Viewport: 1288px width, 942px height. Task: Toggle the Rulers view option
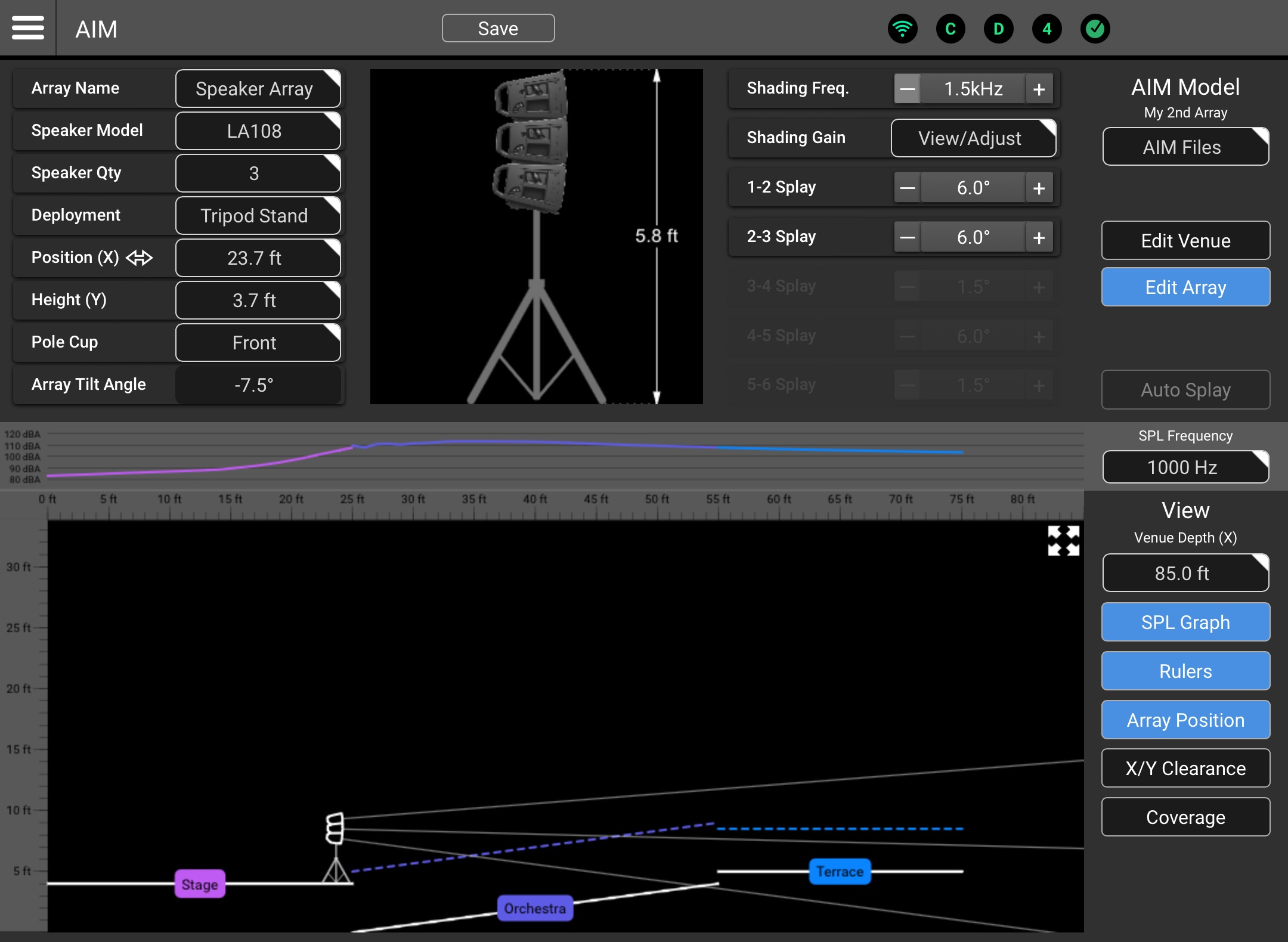coord(1185,671)
